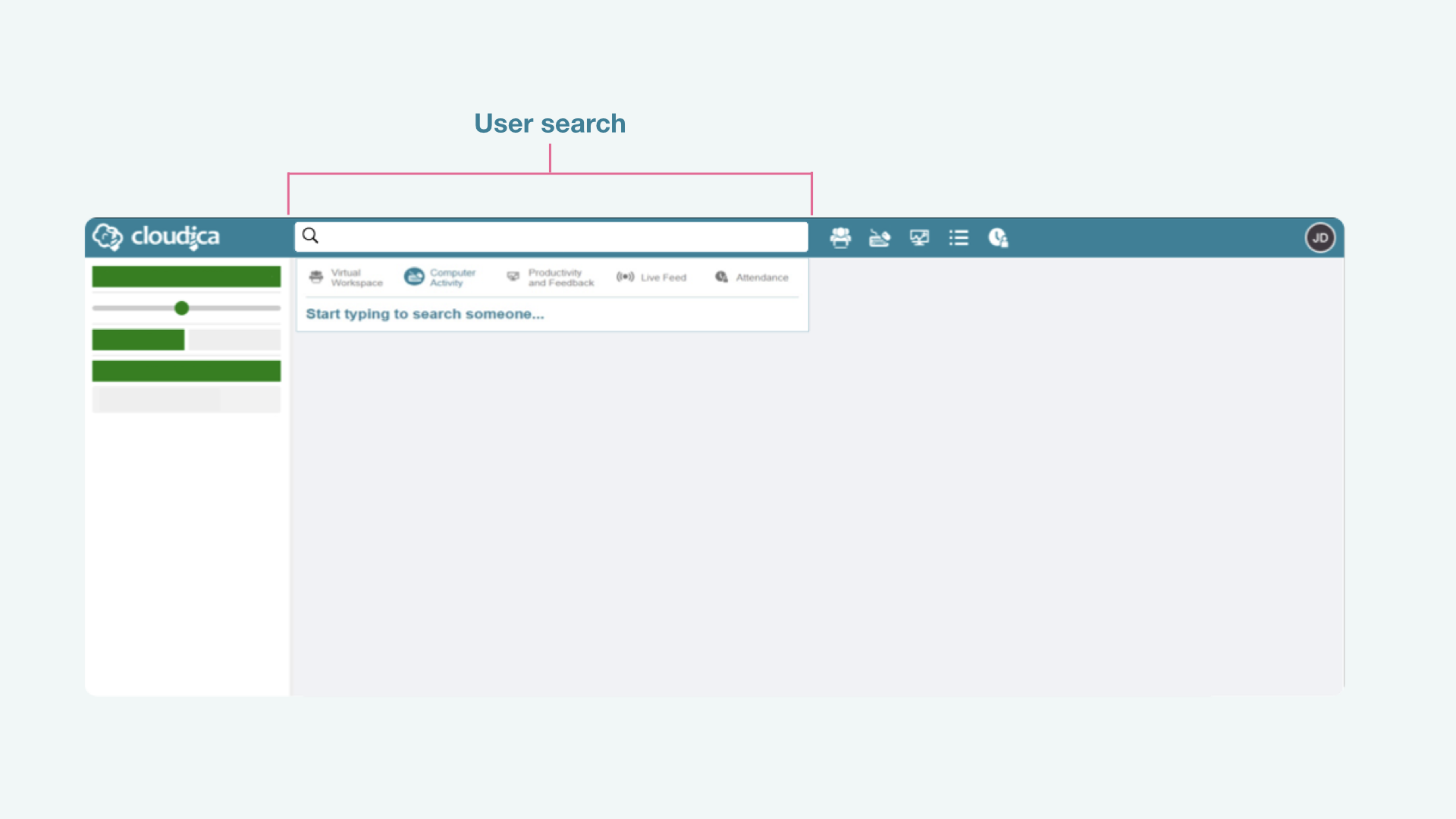The height and width of the screenshot is (819, 1456).
Task: Open Attendance clock icon in header
Action: point(998,238)
